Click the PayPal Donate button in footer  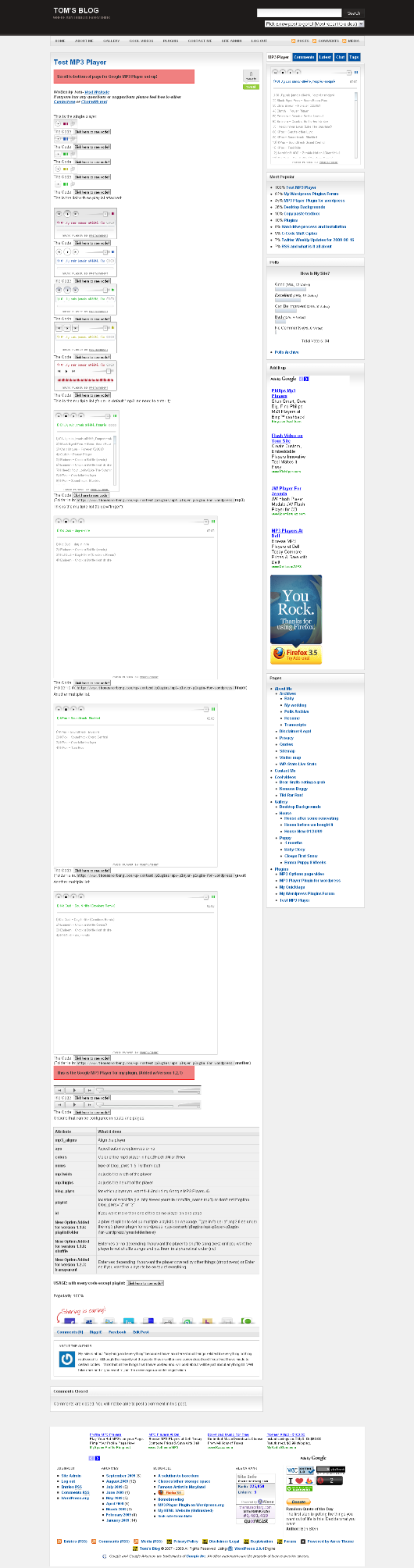point(298,1502)
